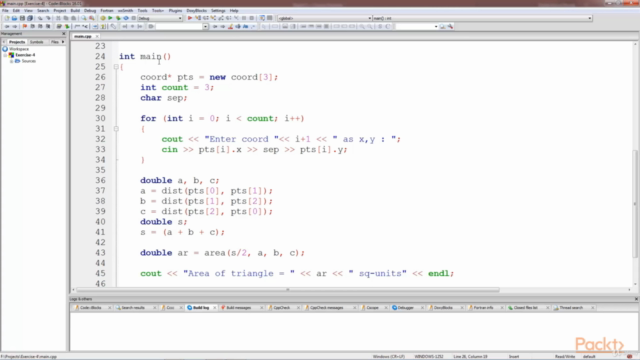The width and height of the screenshot is (640, 360).
Task: Collapse the Exercise-4 project tree node
Action: click(x=5, y=55)
